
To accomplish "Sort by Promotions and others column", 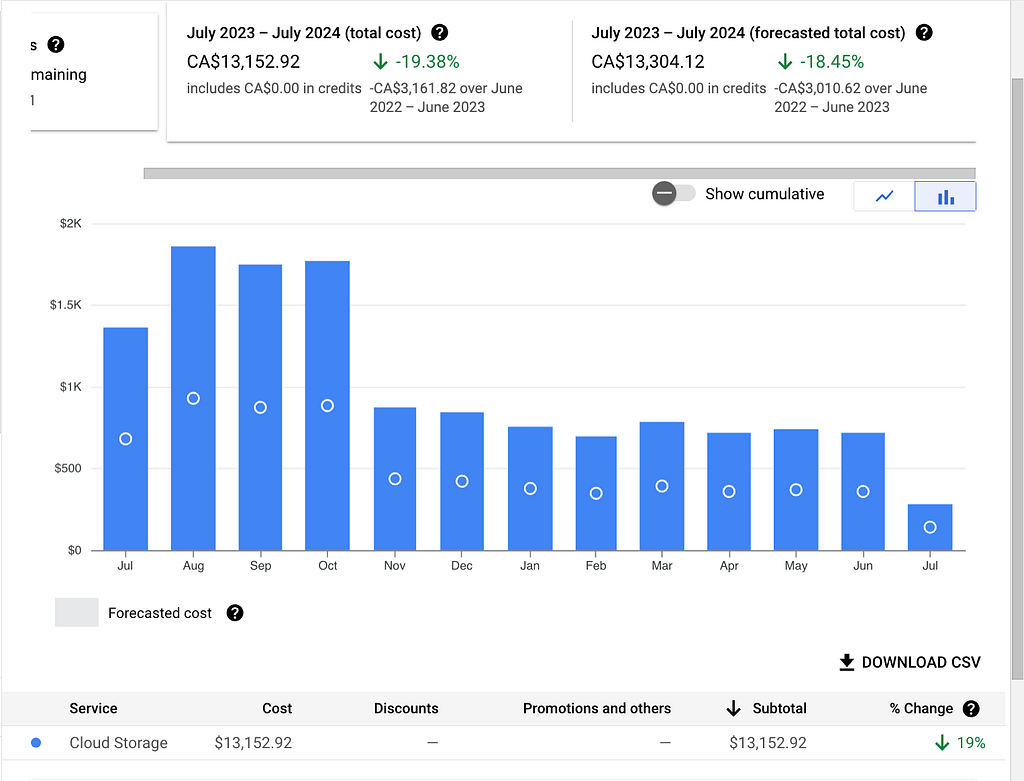I will coord(596,708).
